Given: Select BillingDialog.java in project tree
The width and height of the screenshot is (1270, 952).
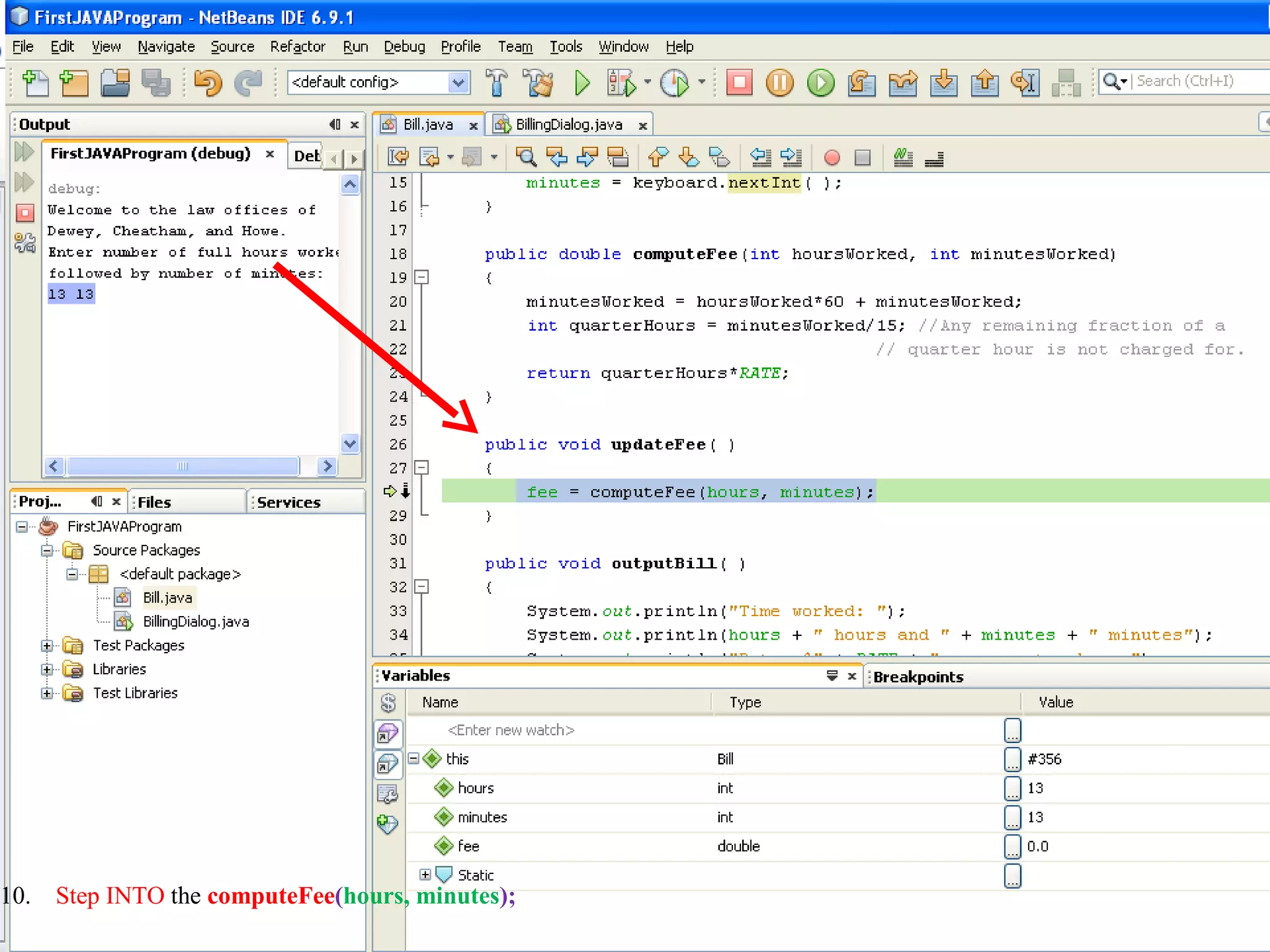Looking at the screenshot, I should [x=195, y=622].
